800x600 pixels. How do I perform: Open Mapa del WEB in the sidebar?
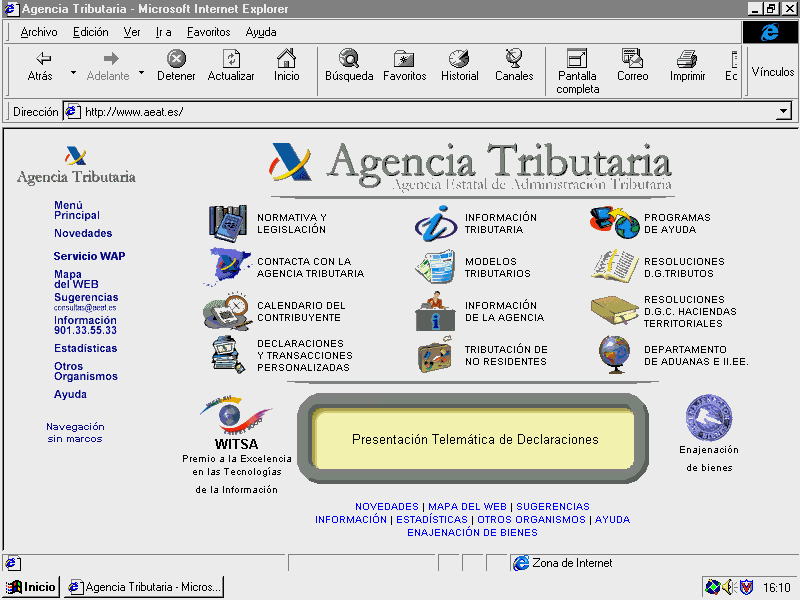[x=76, y=279]
